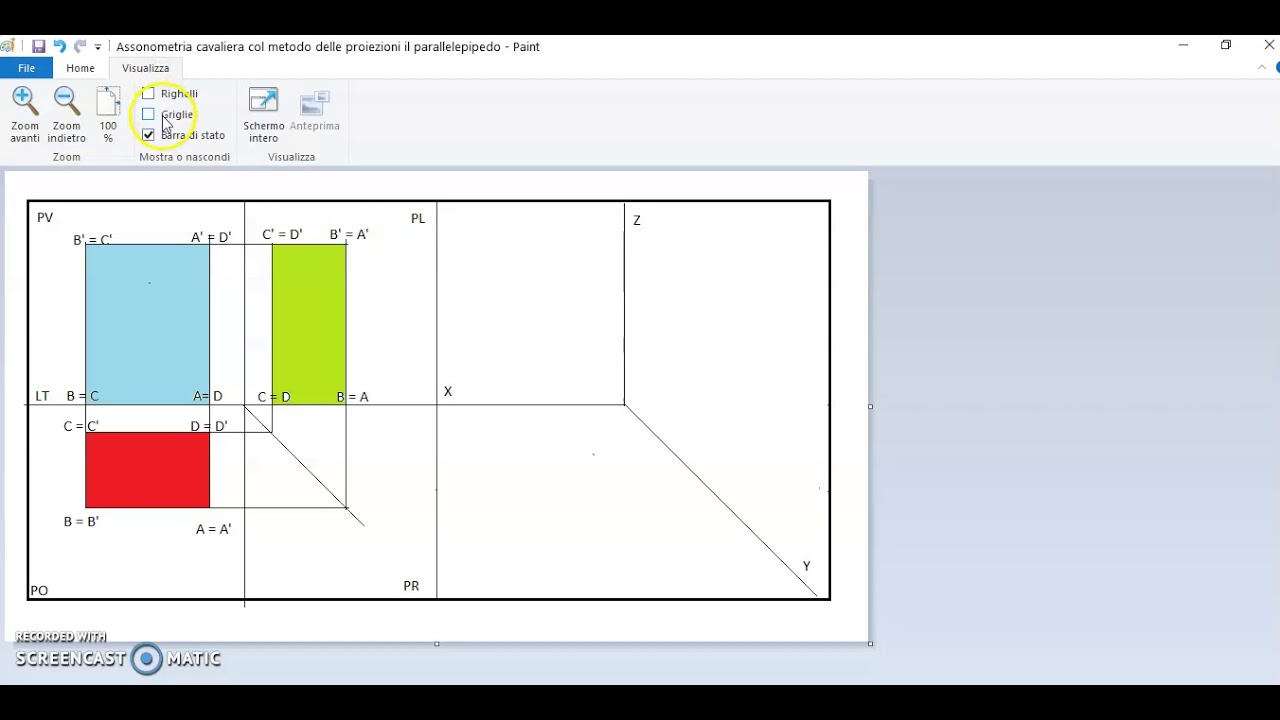Switch to the Home tab
Viewport: 1280px width, 720px height.
pos(80,68)
